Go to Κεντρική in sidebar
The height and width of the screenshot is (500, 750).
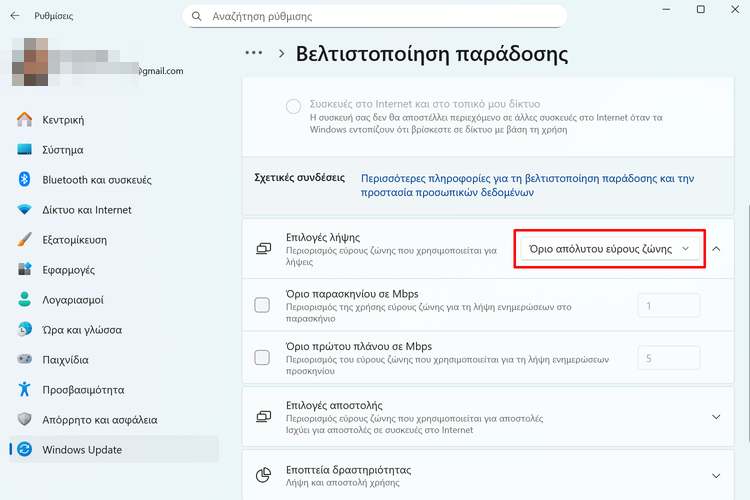tap(62, 120)
